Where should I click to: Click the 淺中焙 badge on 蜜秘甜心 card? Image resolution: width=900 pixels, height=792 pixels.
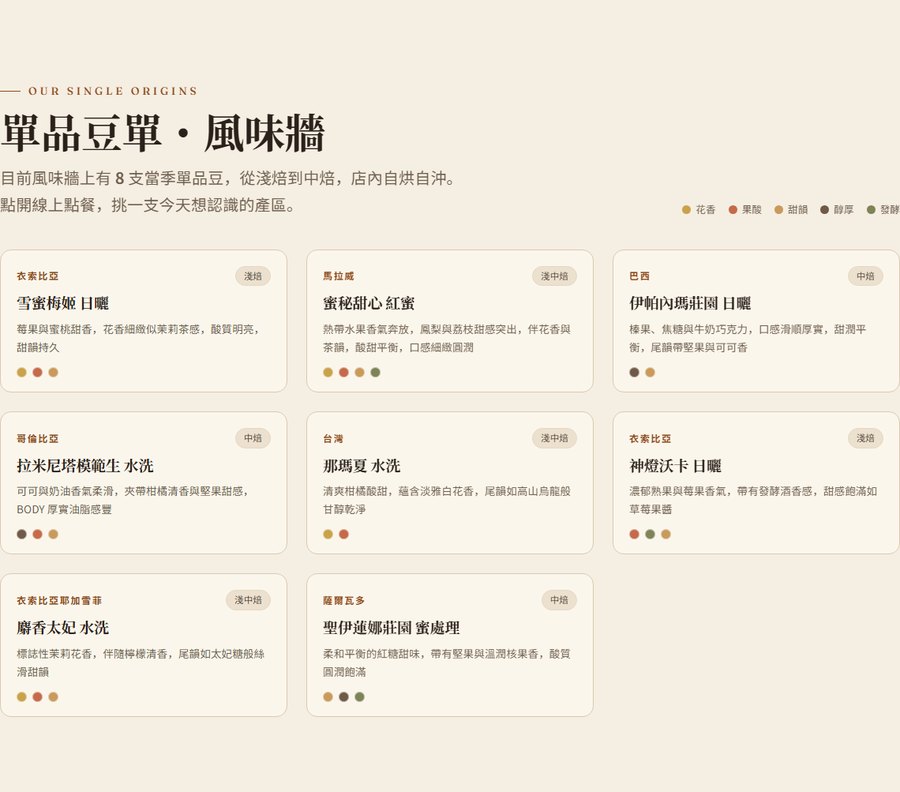pyautogui.click(x=554, y=276)
